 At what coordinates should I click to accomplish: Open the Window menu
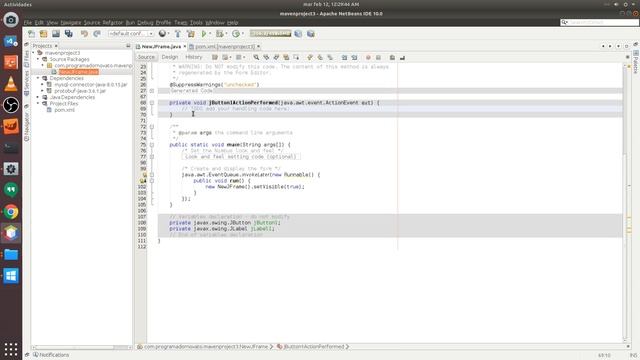(x=215, y=23)
